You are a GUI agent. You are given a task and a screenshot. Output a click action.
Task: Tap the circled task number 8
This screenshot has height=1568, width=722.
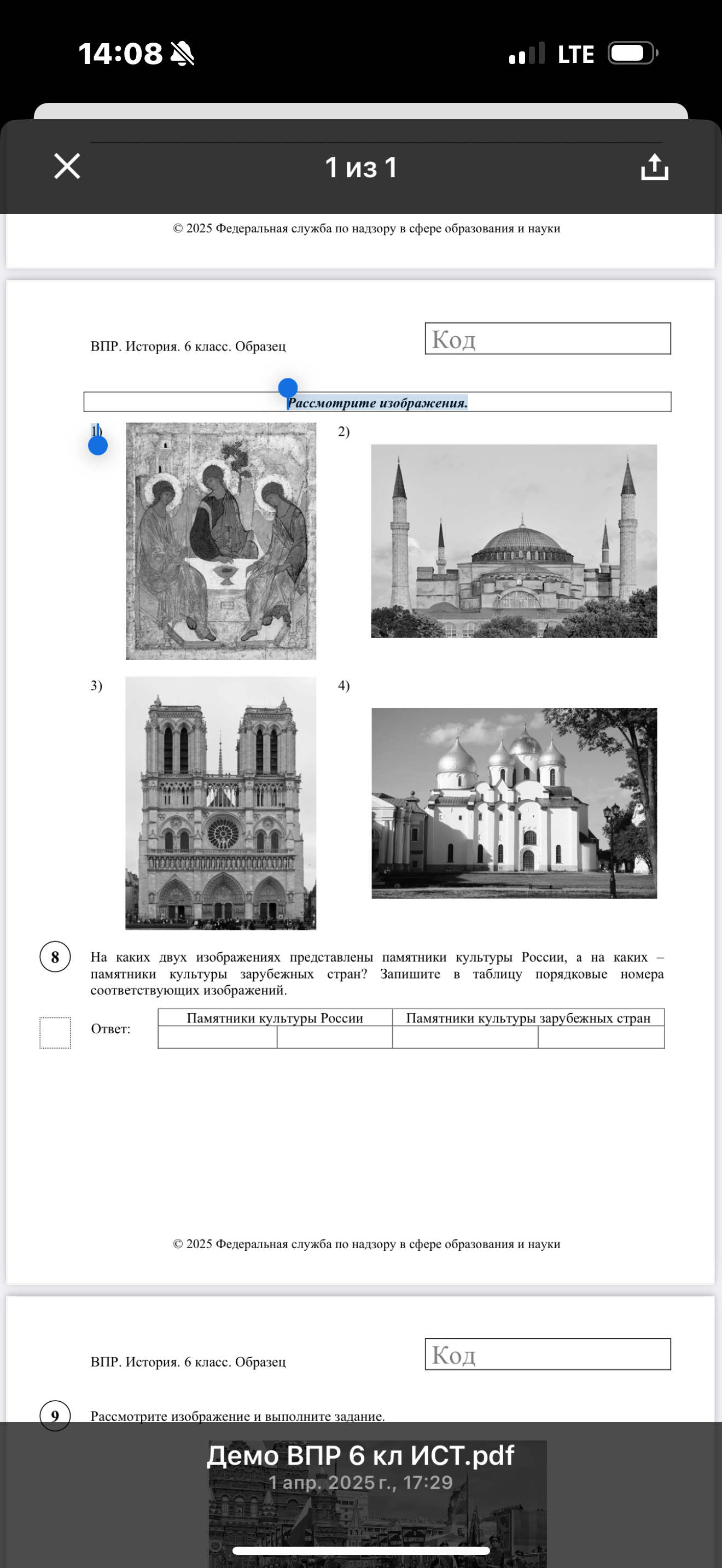pyautogui.click(x=55, y=957)
